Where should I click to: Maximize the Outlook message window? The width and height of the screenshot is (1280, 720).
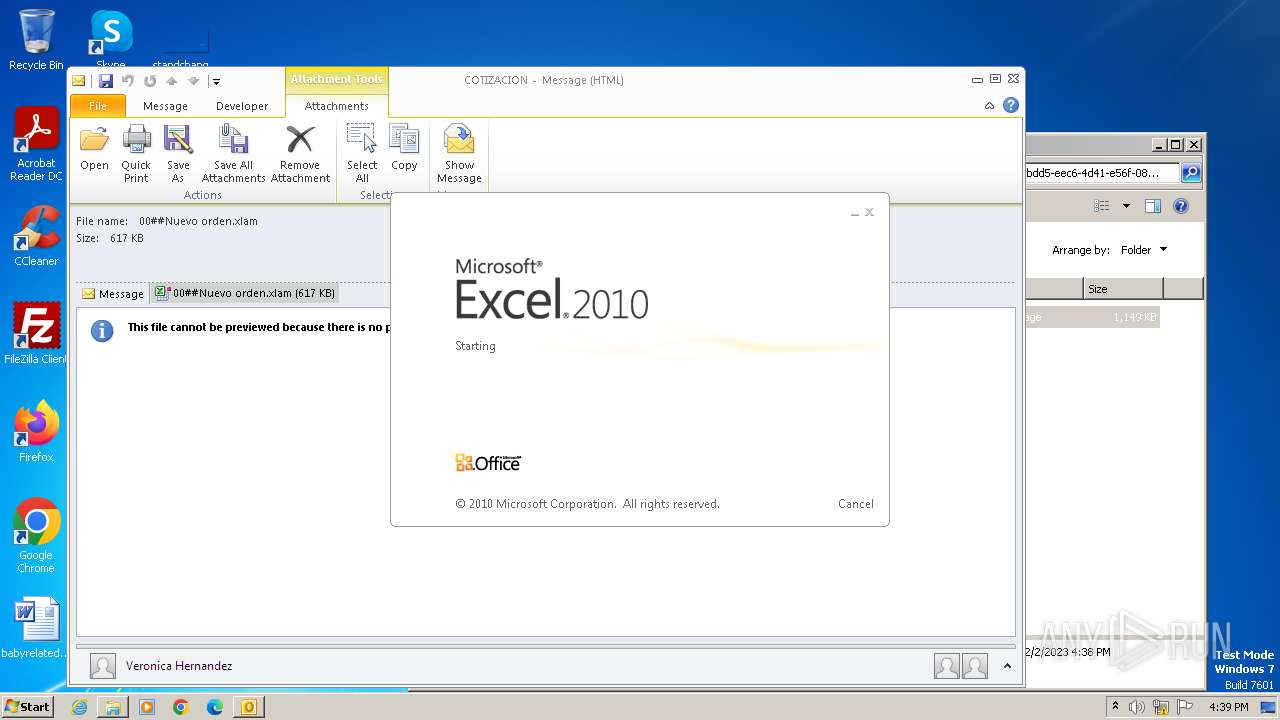click(x=995, y=80)
